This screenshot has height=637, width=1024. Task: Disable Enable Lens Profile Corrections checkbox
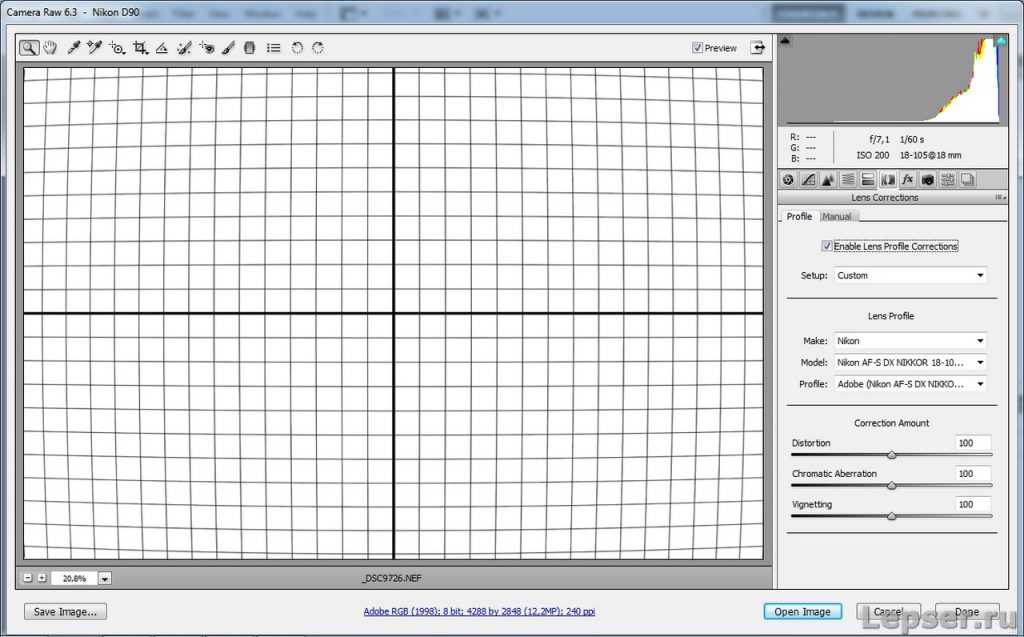826,246
